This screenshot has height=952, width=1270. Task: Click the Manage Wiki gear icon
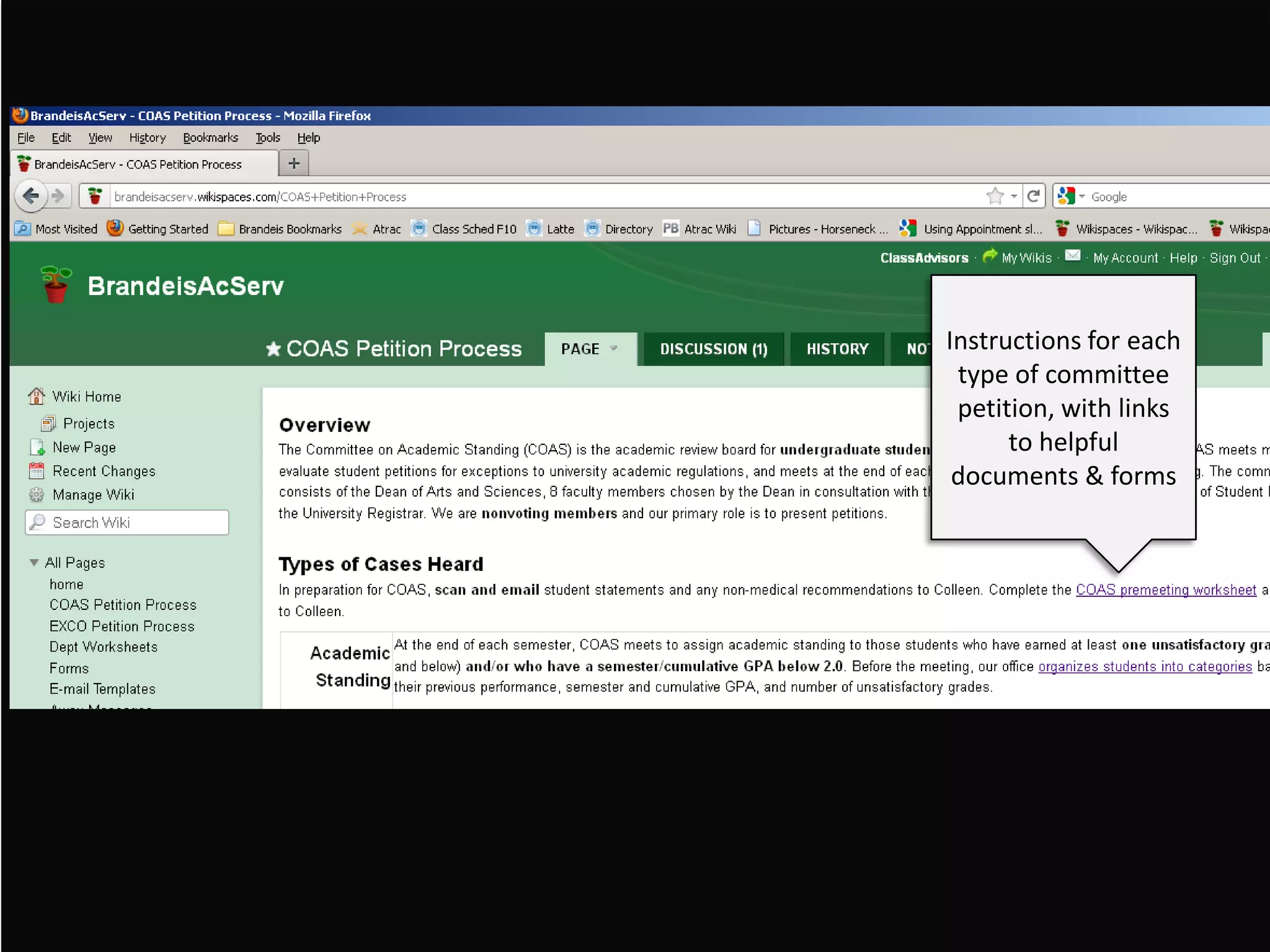[x=37, y=495]
